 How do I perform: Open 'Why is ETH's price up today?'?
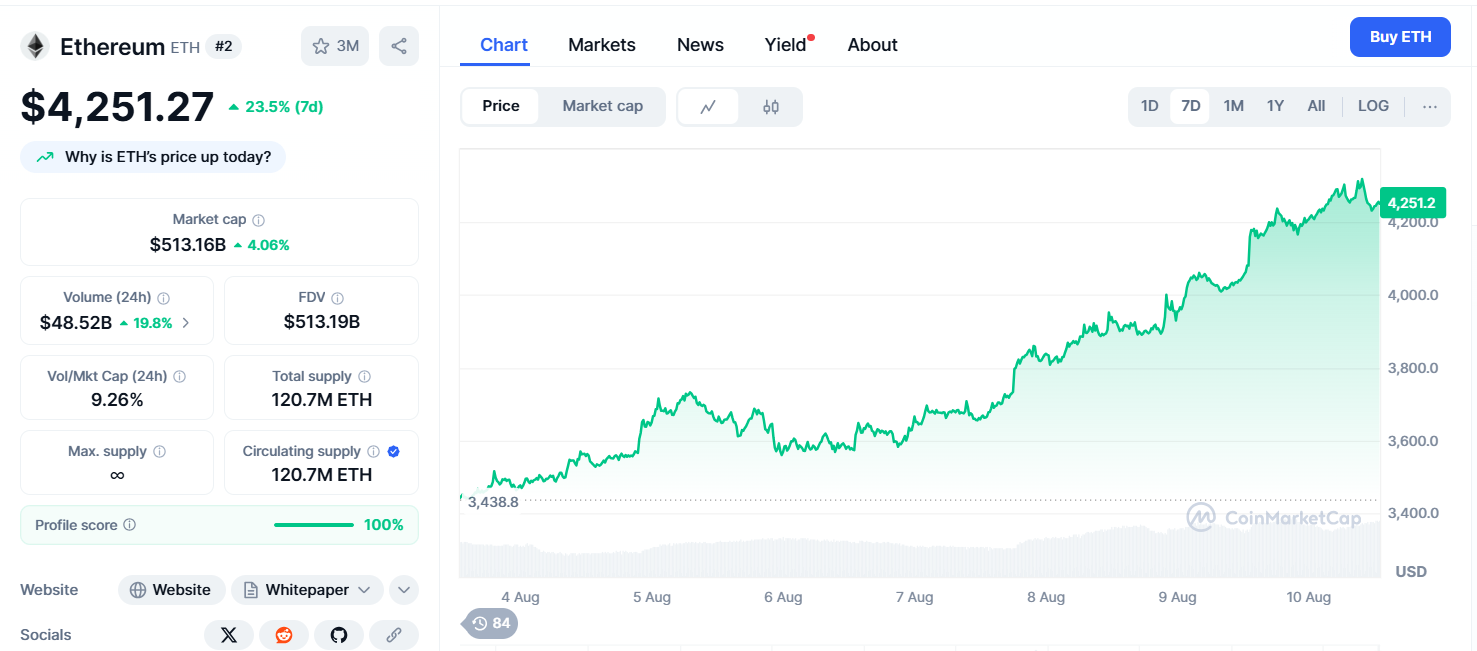click(154, 157)
